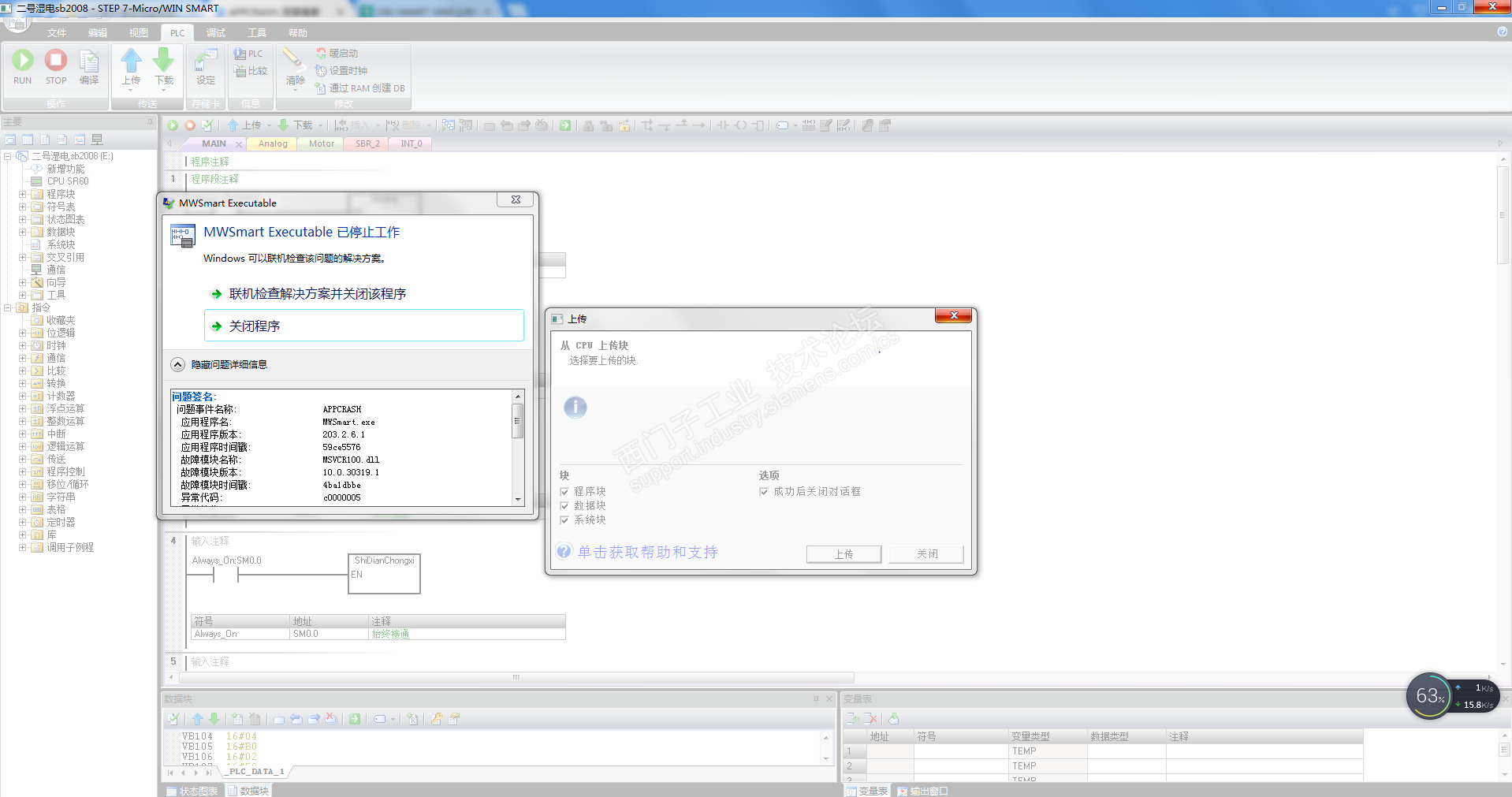This screenshot has height=797, width=1512.
Task: Click 暖启动 warm start in the ribbon
Action: (x=337, y=54)
